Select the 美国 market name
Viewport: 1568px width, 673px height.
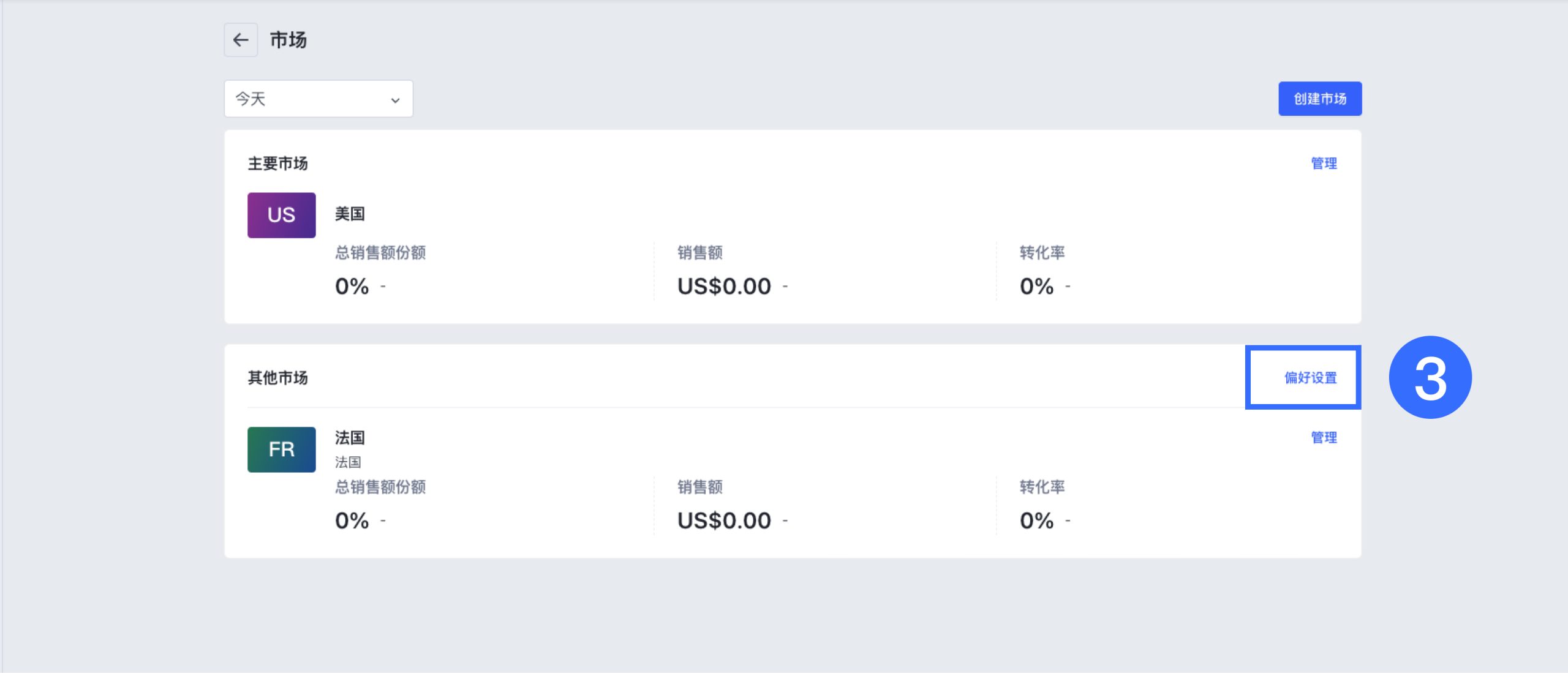point(350,214)
